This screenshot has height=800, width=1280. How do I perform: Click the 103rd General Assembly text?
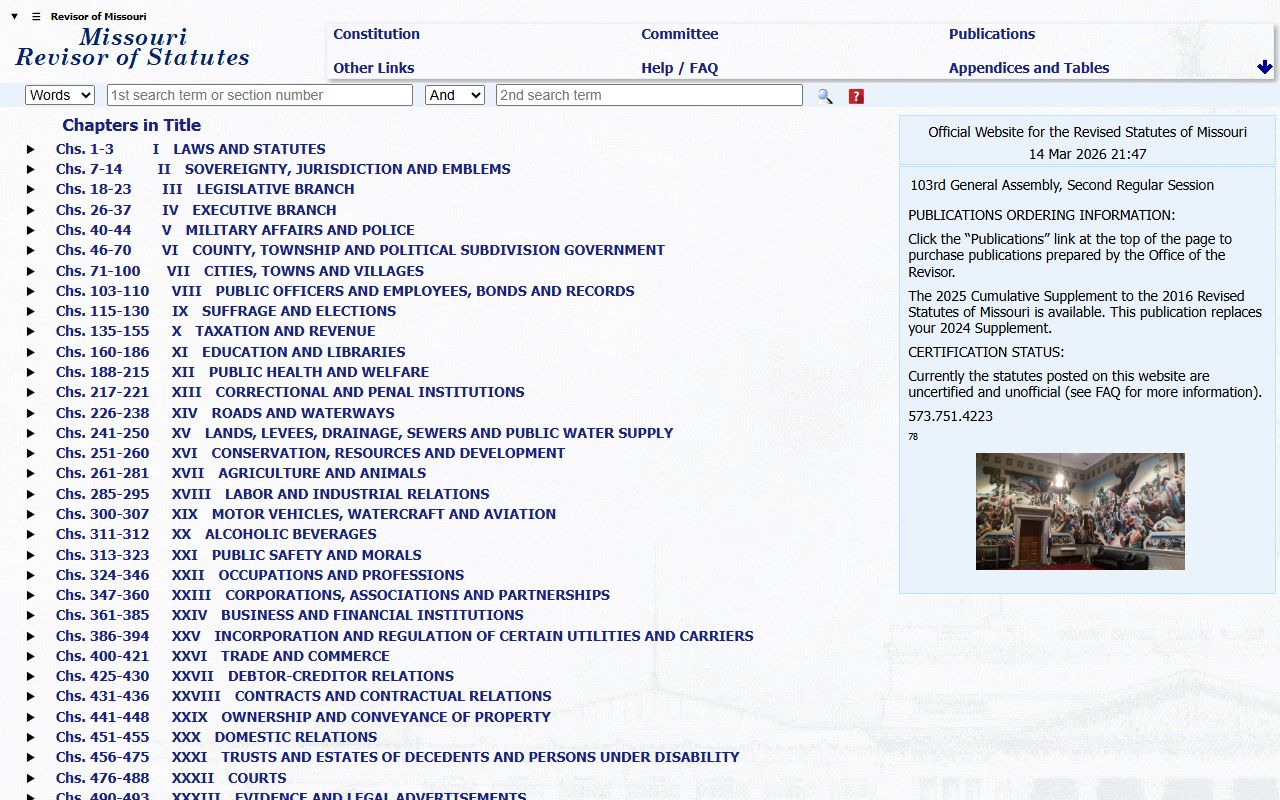tap(1062, 185)
